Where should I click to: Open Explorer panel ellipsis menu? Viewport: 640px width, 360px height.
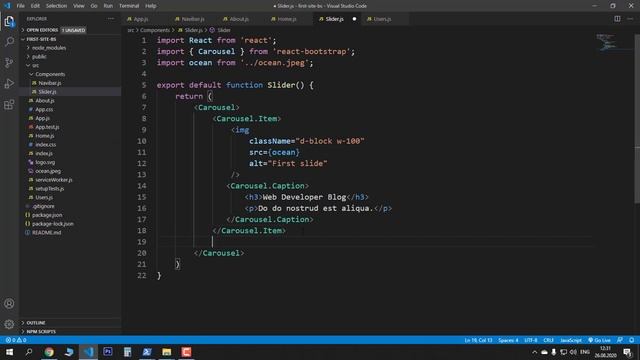coord(111,19)
